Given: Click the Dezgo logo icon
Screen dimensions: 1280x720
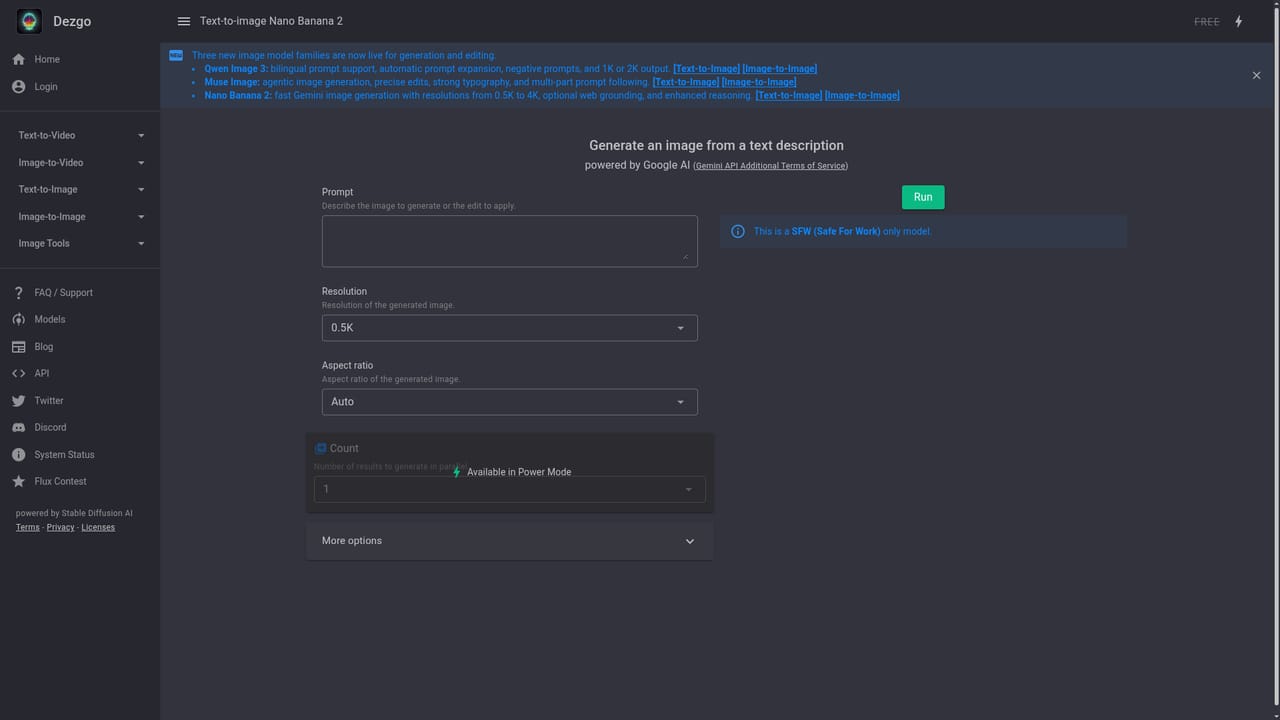Looking at the screenshot, I should coord(29,21).
